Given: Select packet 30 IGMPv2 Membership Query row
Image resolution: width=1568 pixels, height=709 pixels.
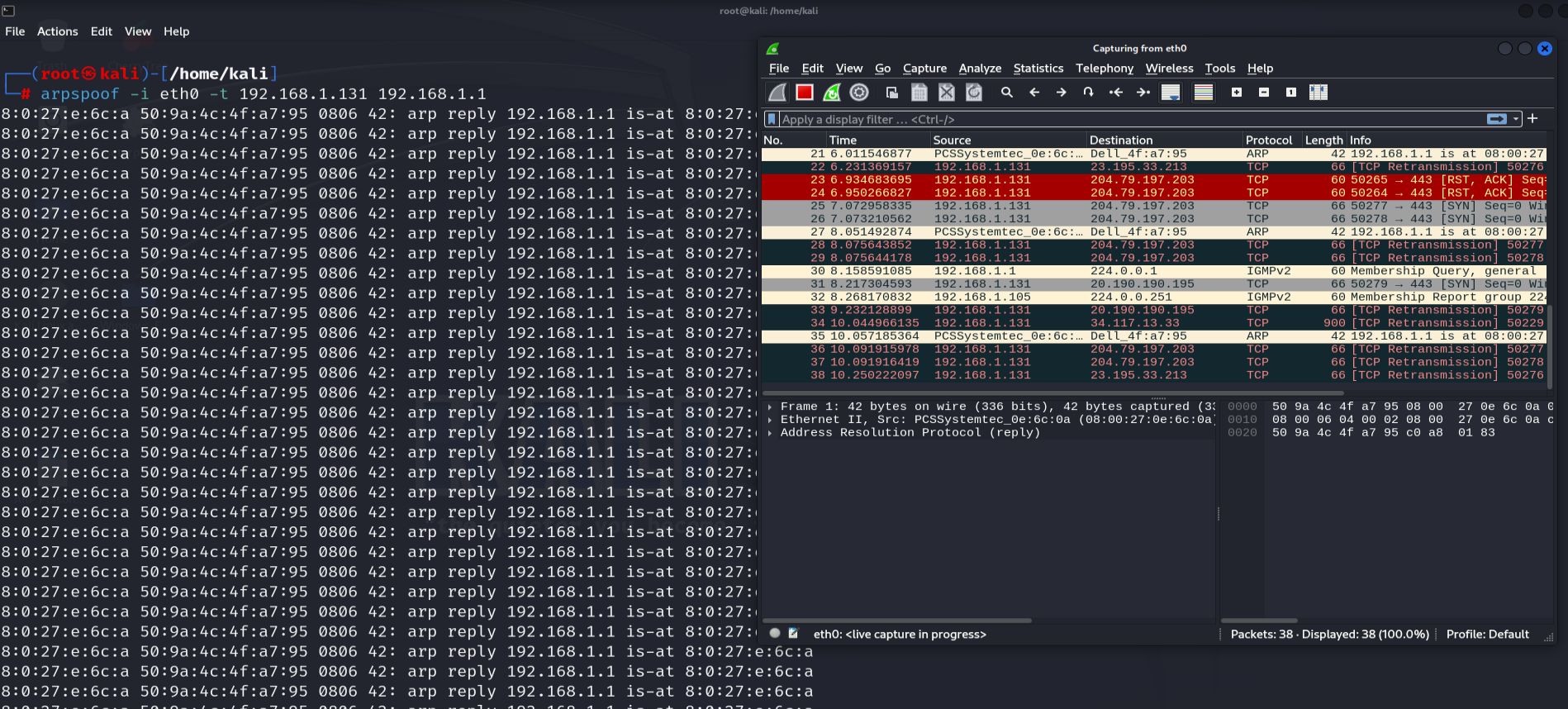Looking at the screenshot, I should [1153, 271].
